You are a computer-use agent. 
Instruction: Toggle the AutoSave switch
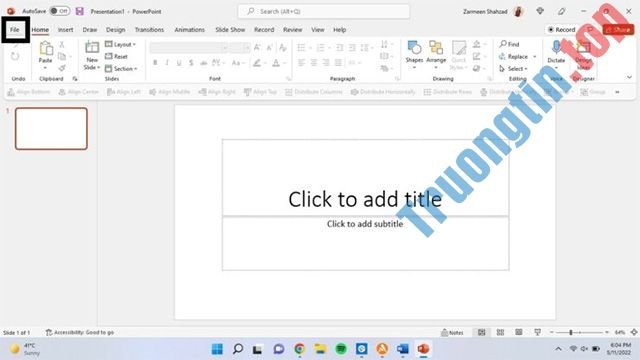[60, 11]
